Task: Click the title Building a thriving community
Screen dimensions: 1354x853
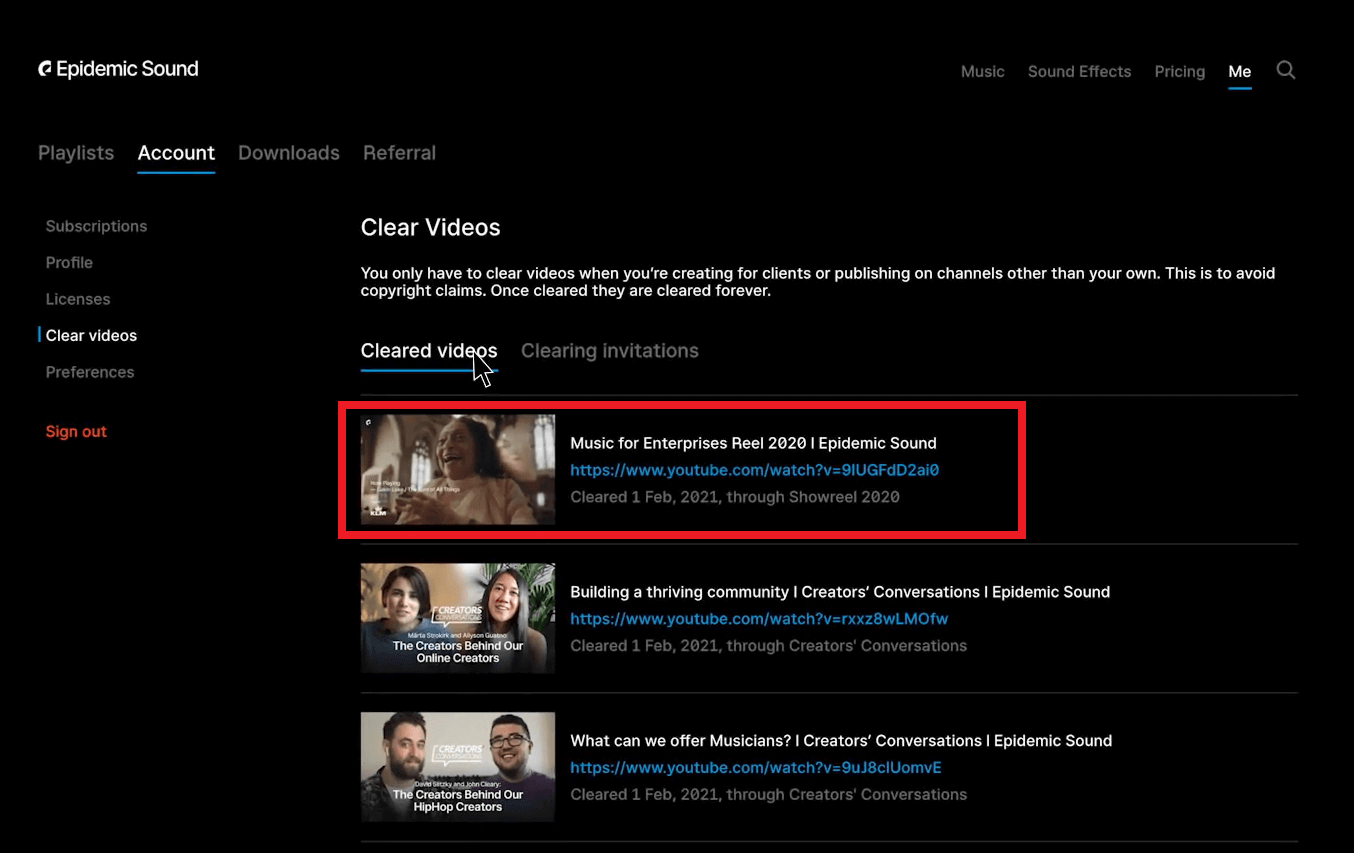Action: coord(840,592)
